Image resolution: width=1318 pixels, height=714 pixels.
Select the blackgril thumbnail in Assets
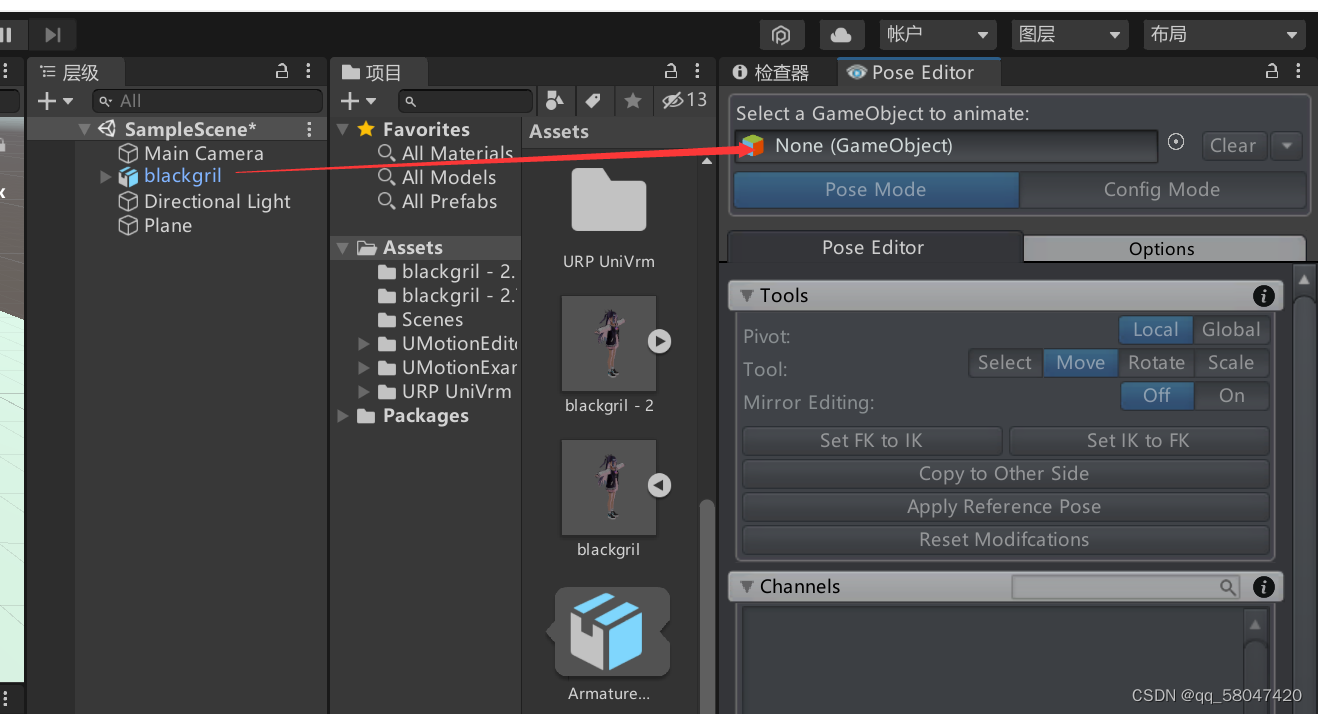coord(608,488)
